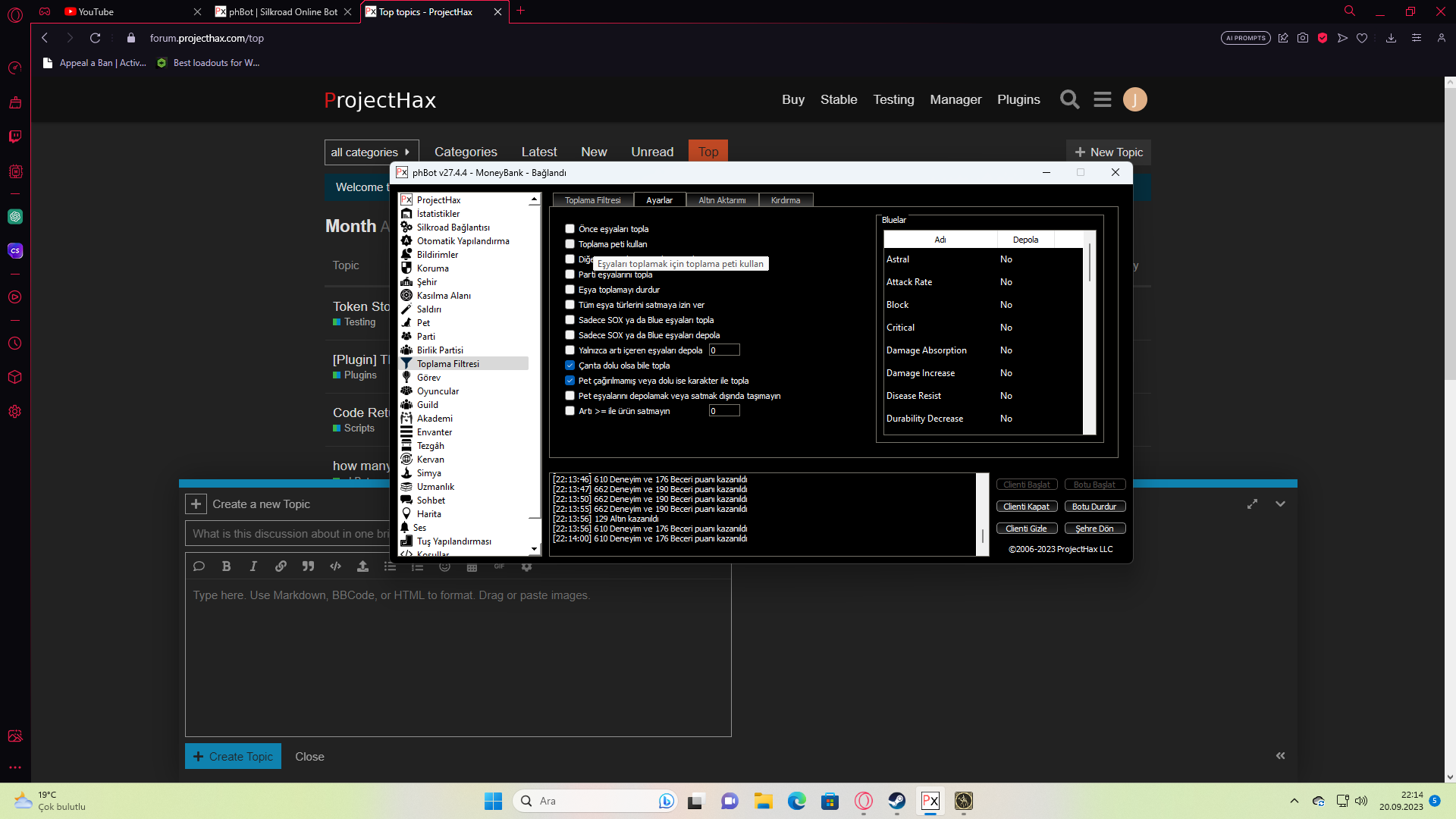Switch to the "Altın Aktarımı" tab
Viewport: 1456px width, 819px height.
(721, 200)
